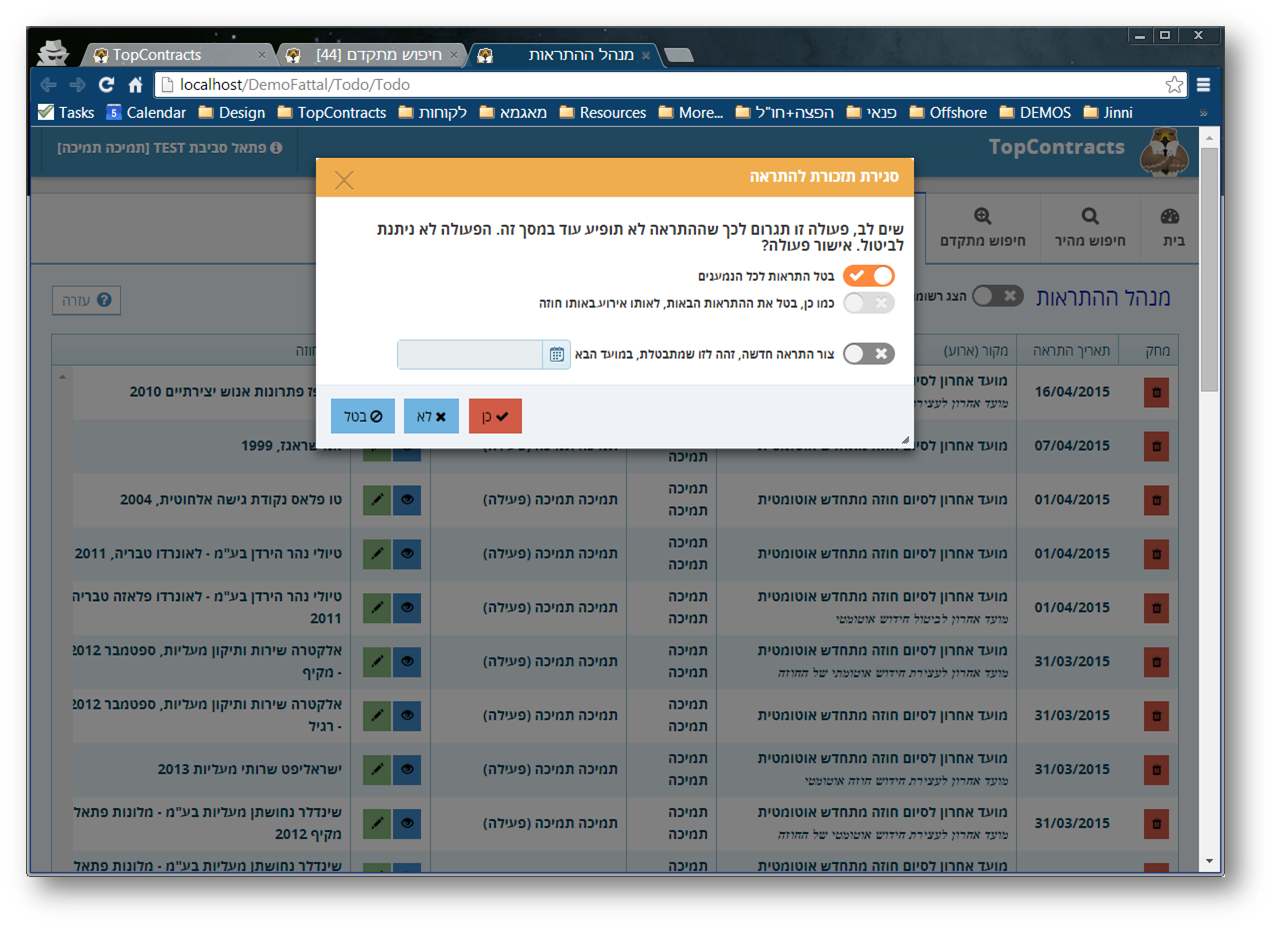Edit the טו פלאס נקודת גישה אלחוטית contract
Screen dimensions: 1277x929
point(377,500)
